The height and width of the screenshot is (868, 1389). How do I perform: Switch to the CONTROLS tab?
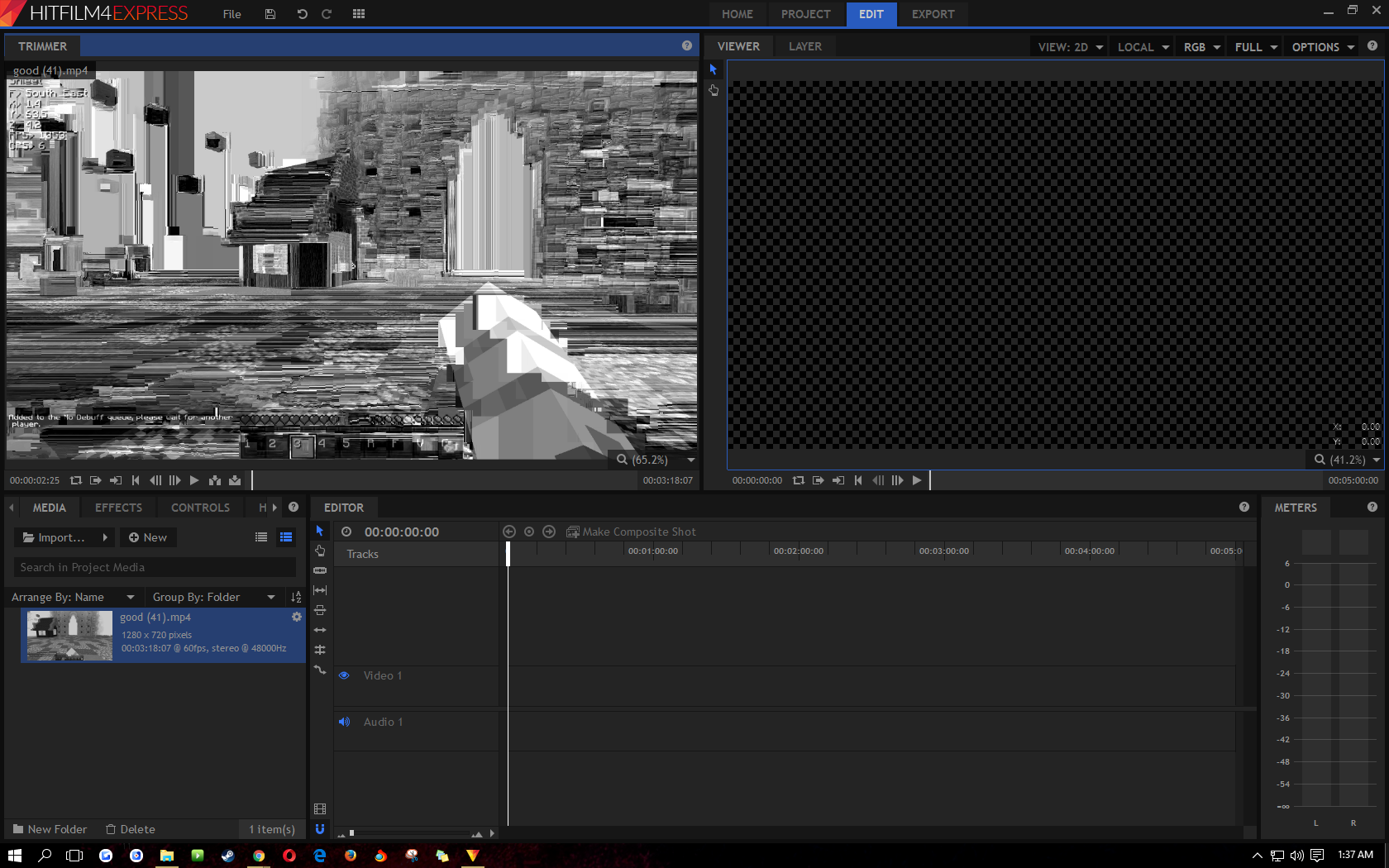pos(200,508)
